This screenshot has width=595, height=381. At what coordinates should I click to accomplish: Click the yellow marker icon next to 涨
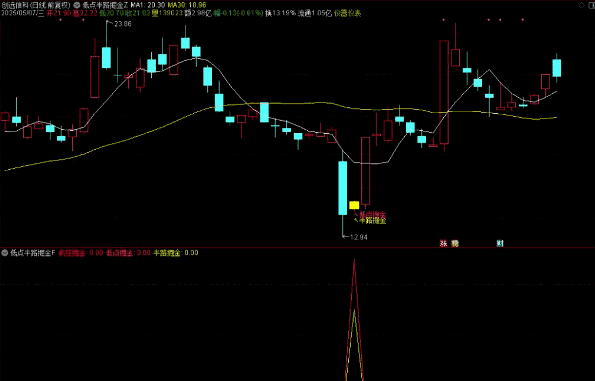[x=455, y=243]
